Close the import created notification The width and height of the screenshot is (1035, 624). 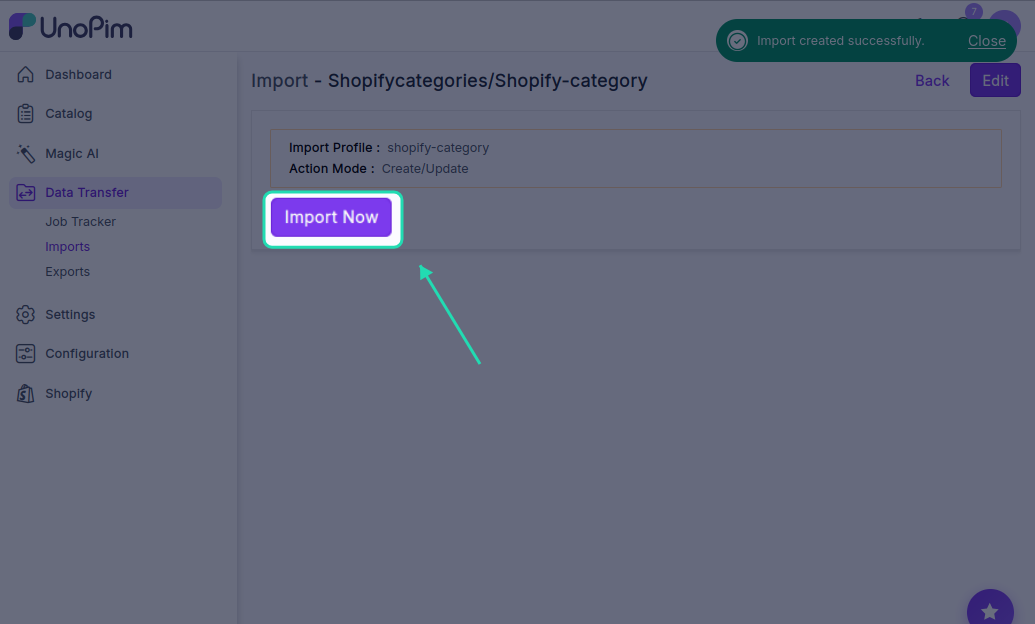986,41
